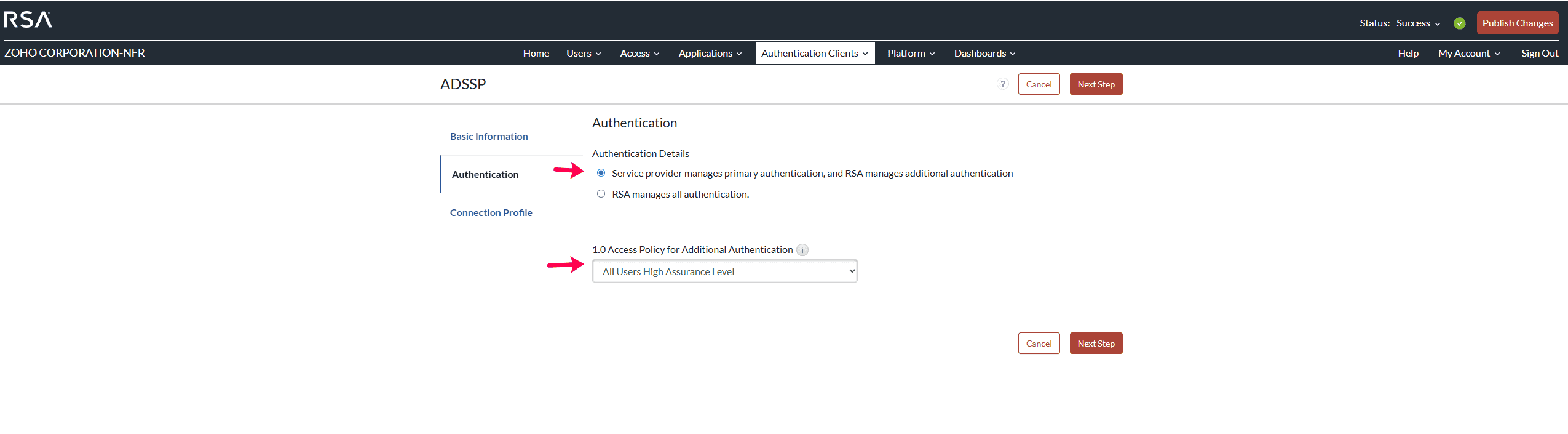Viewport: 1568px width, 434px height.
Task: Open the My Account menu
Action: click(1468, 54)
